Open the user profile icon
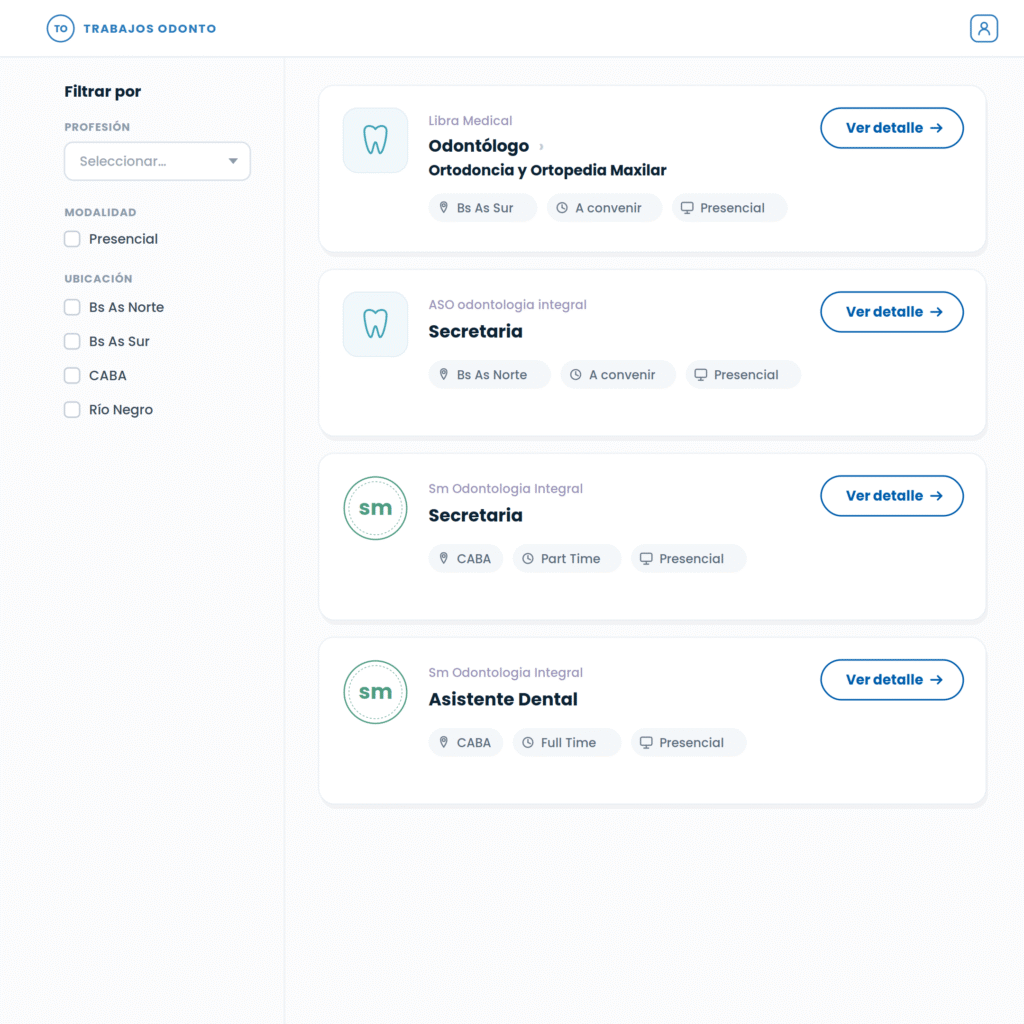Screen dimensions: 1024x1024 pyautogui.click(x=984, y=29)
